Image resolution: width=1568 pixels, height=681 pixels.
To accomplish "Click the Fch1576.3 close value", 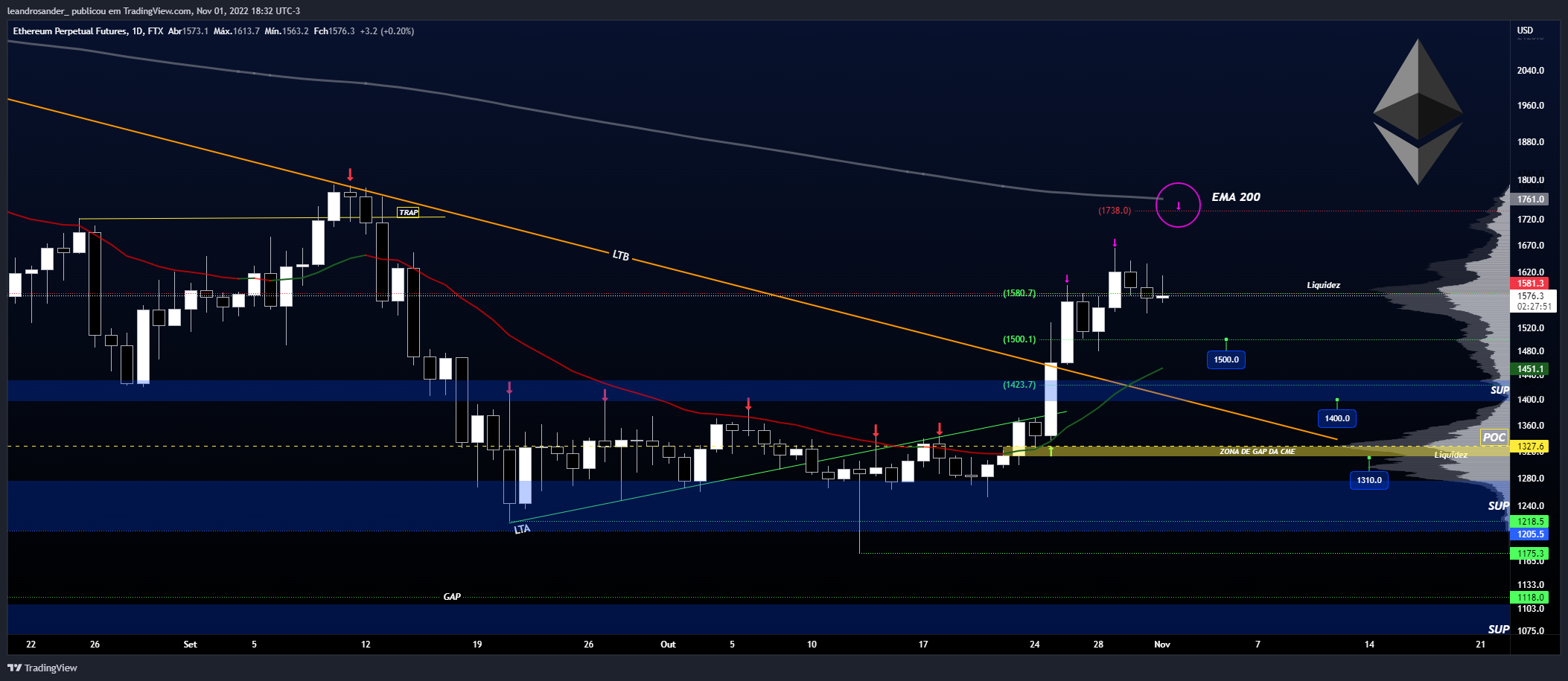I will [x=334, y=31].
